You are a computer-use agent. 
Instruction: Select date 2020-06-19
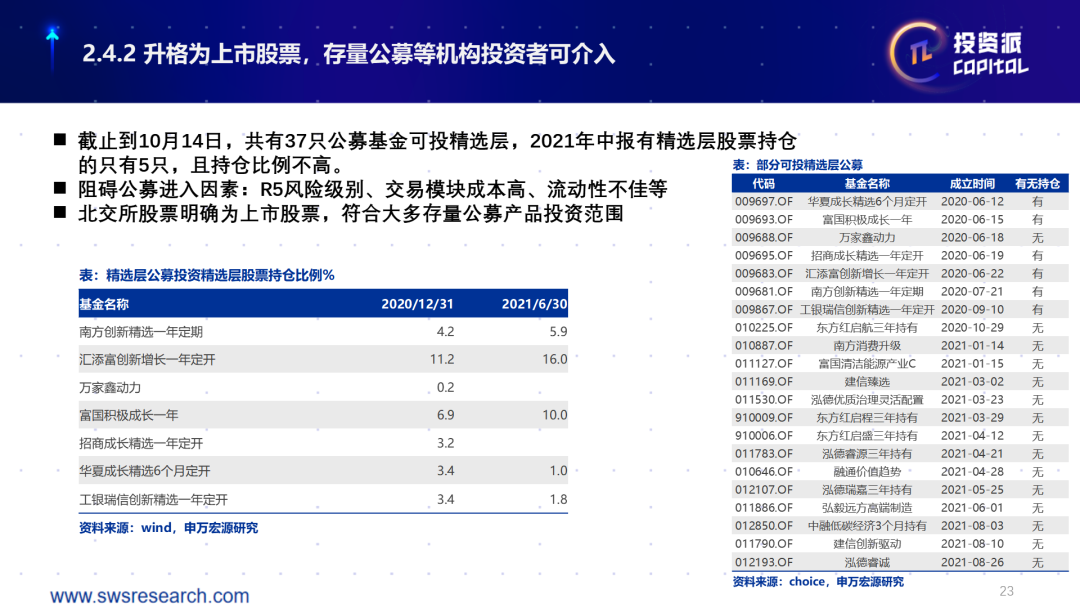coord(972,255)
